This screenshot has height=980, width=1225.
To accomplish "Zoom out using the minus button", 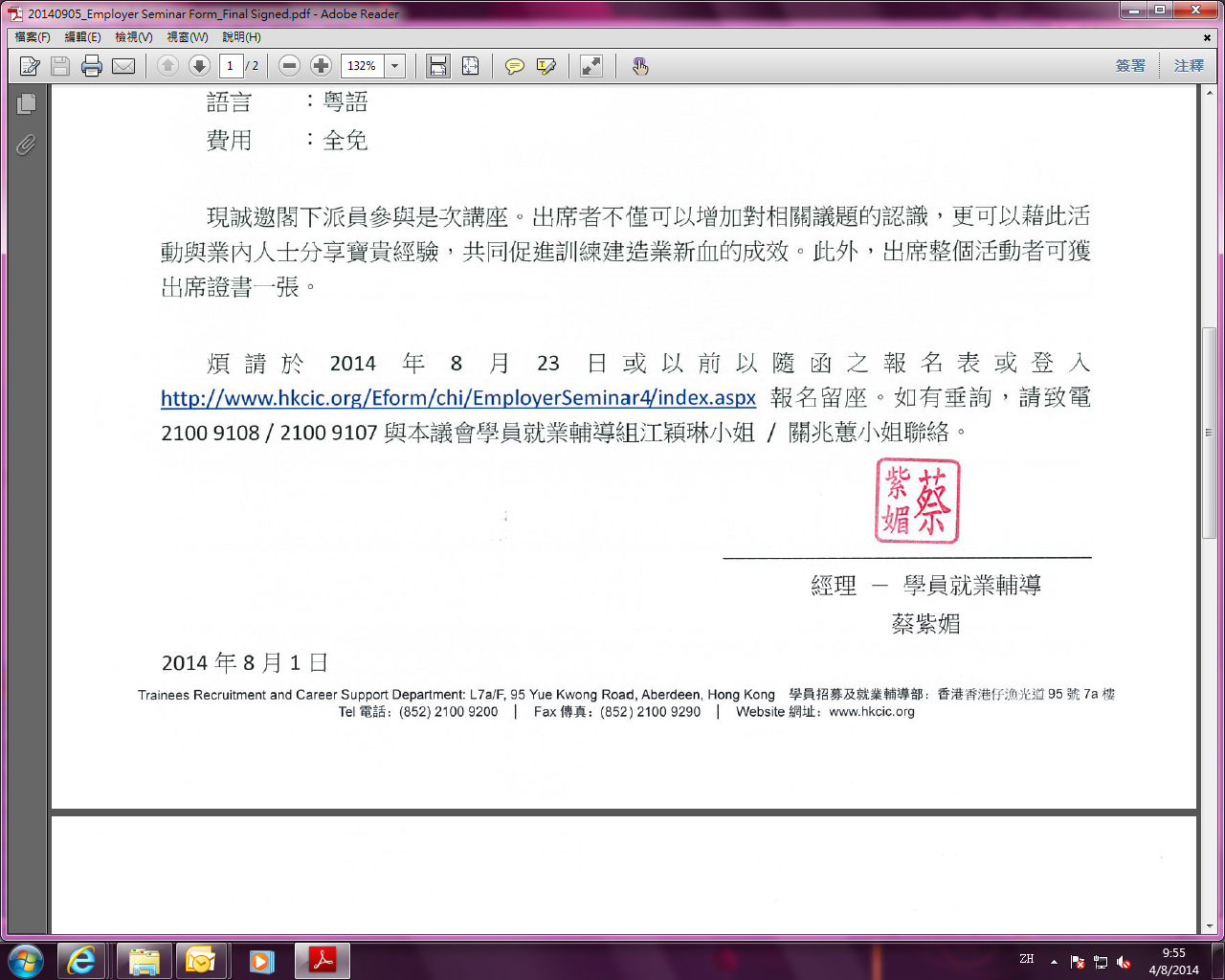I will tap(289, 66).
